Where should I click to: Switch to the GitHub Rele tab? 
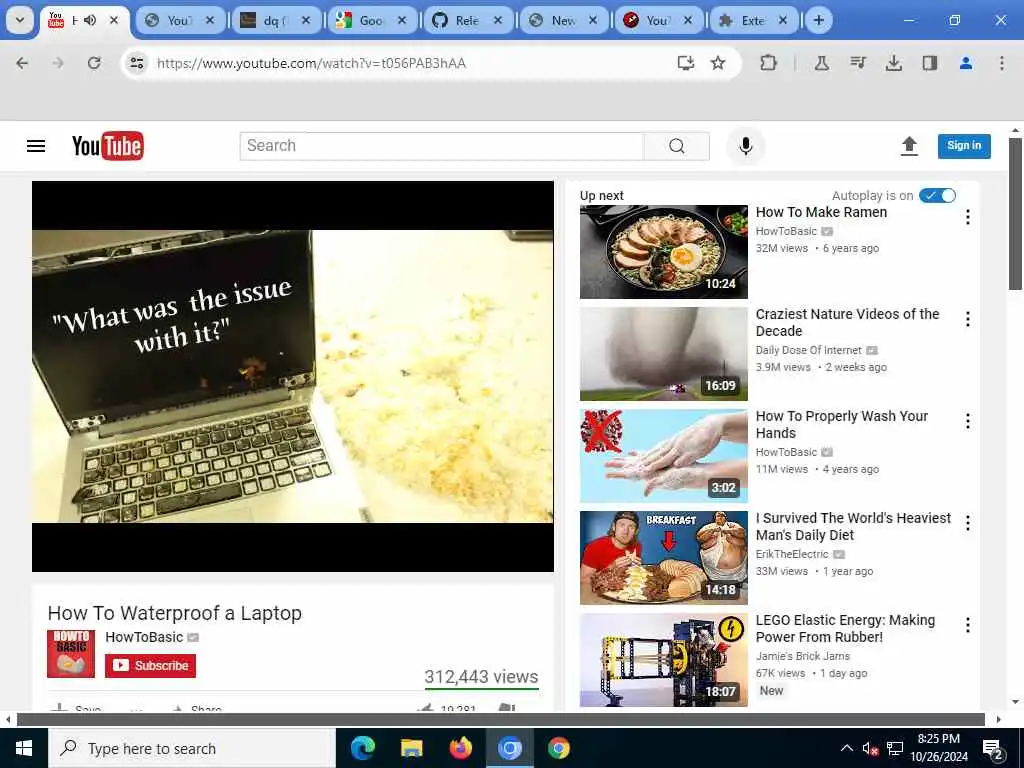tap(468, 20)
